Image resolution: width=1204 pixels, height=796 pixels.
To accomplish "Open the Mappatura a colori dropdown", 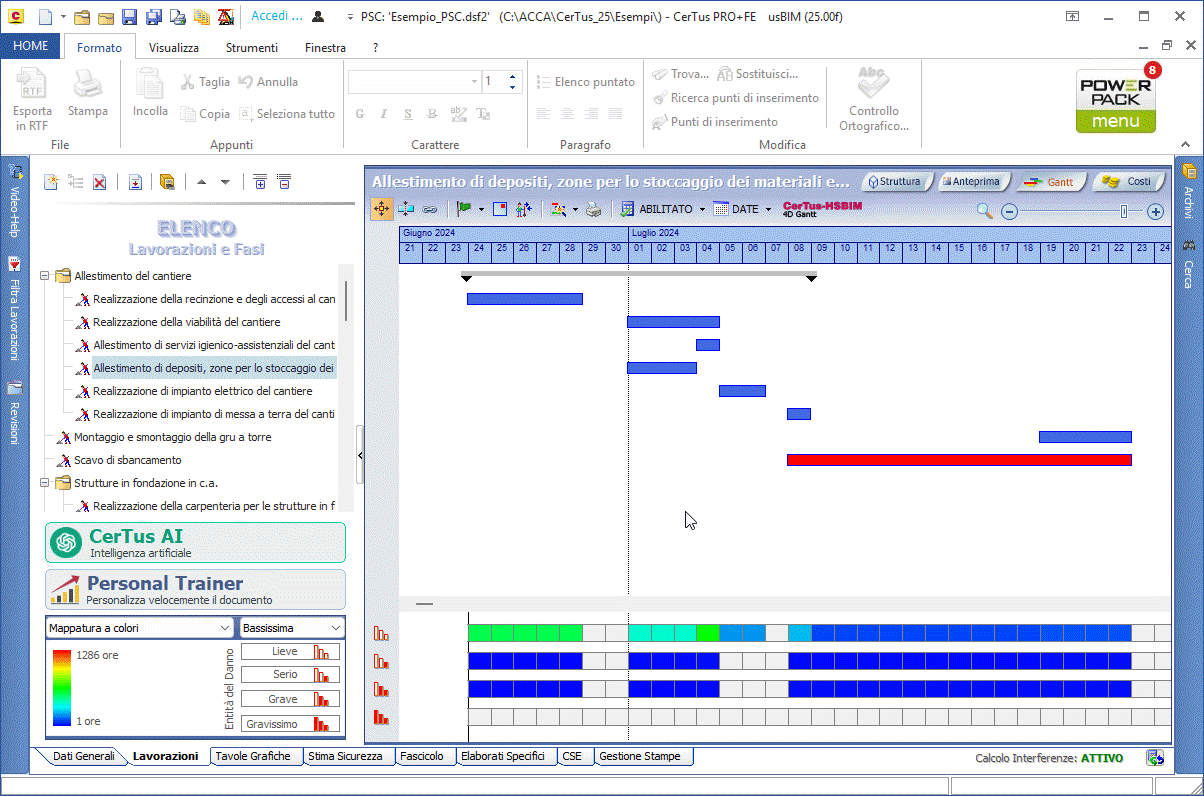I will click(139, 628).
